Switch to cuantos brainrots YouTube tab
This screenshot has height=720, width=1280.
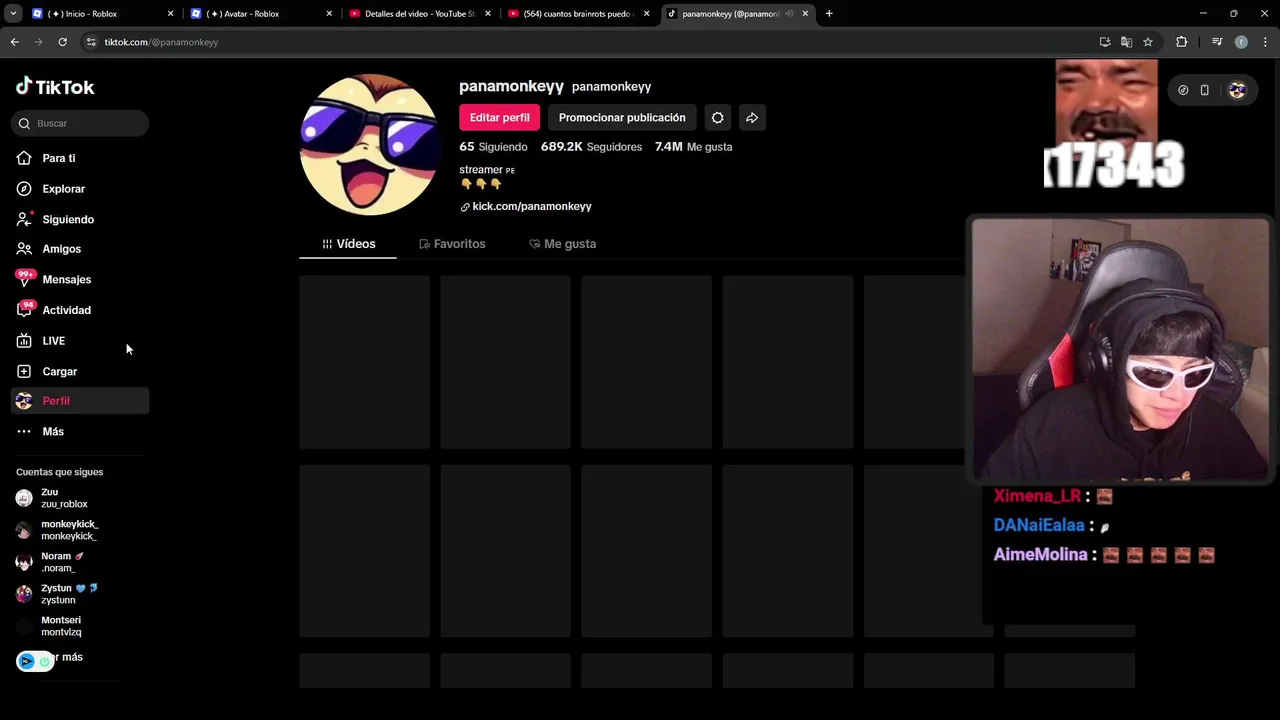578,14
